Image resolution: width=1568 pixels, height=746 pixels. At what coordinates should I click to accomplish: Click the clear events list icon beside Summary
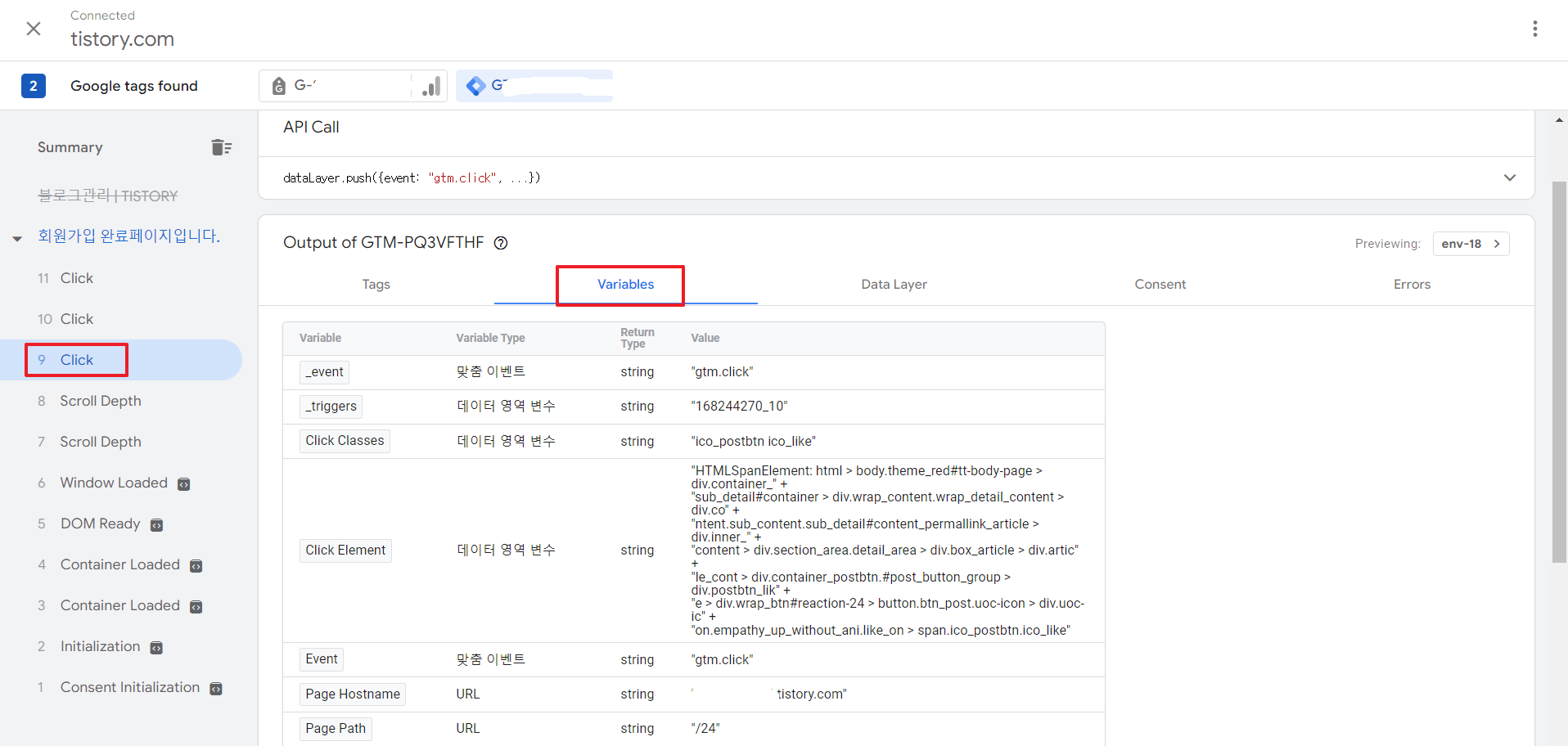pyautogui.click(x=222, y=147)
